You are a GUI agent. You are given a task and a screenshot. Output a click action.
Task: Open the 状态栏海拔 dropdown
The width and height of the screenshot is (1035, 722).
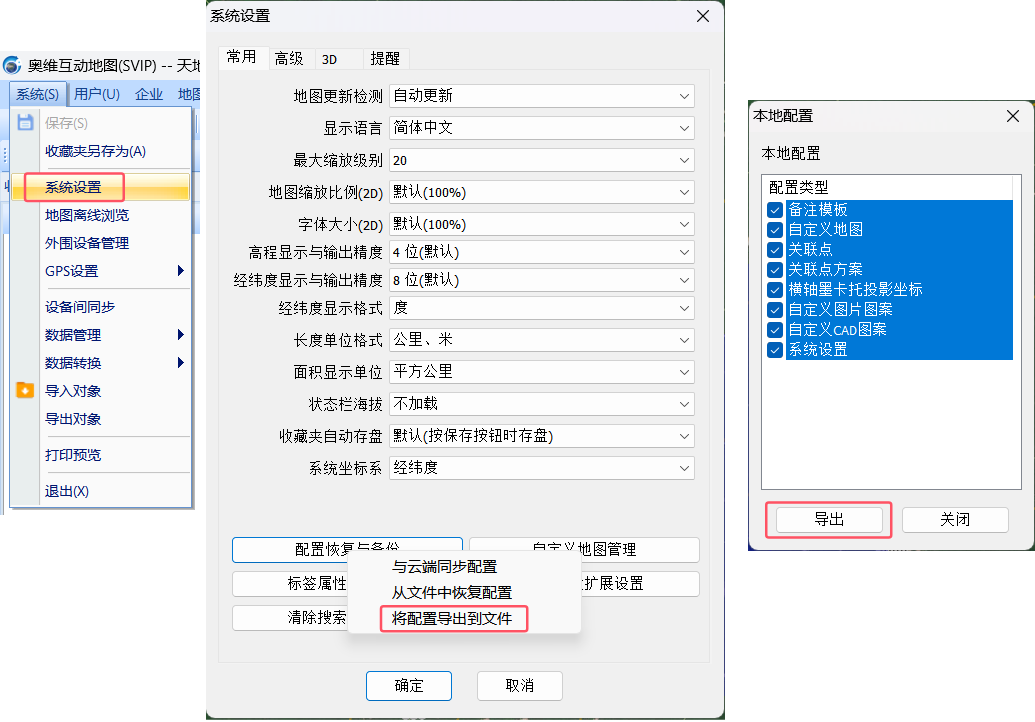point(542,404)
